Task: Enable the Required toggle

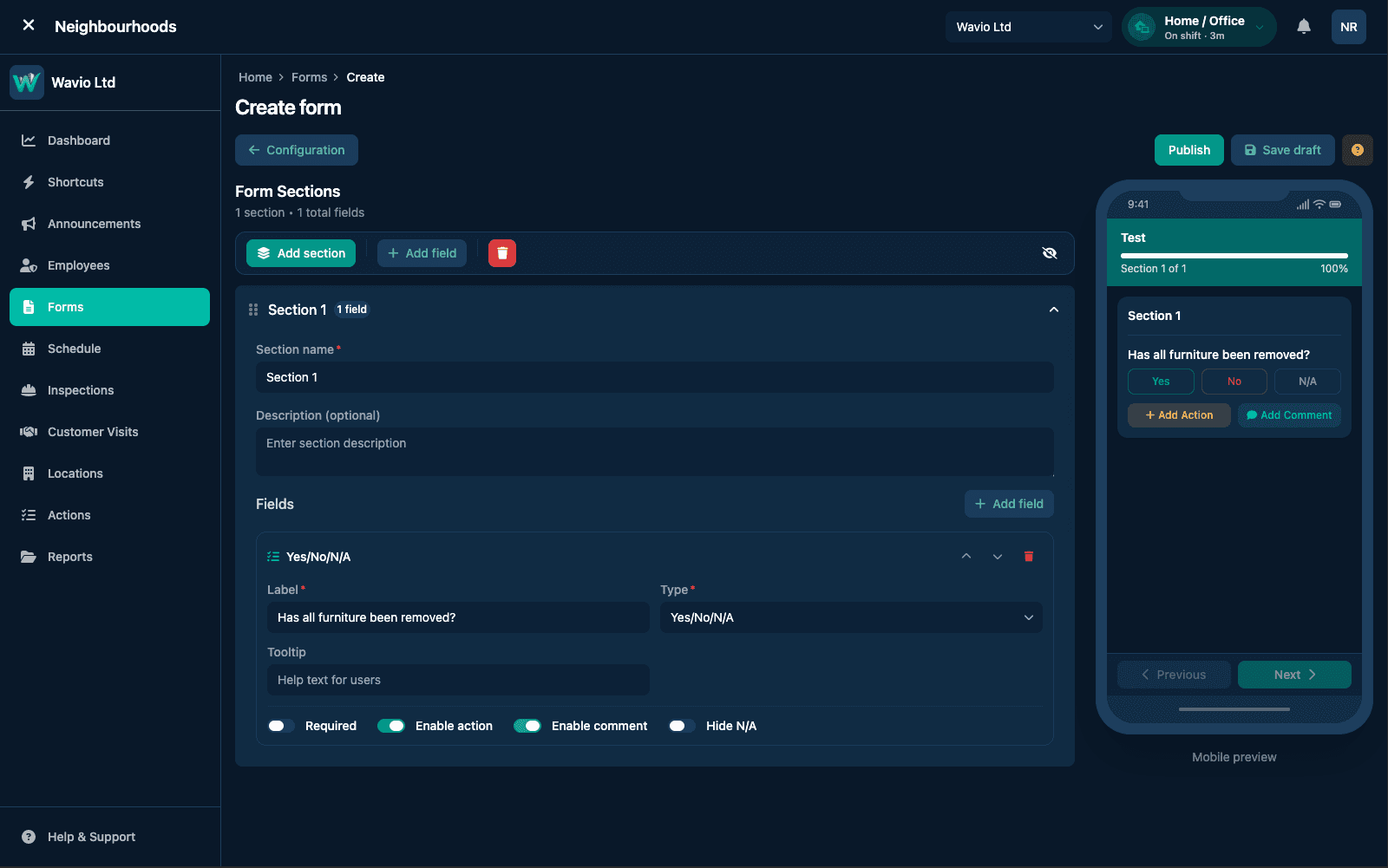Action: [x=281, y=726]
